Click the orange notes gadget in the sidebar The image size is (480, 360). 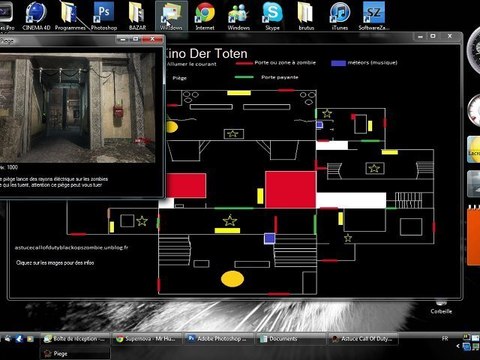[x=473, y=235]
